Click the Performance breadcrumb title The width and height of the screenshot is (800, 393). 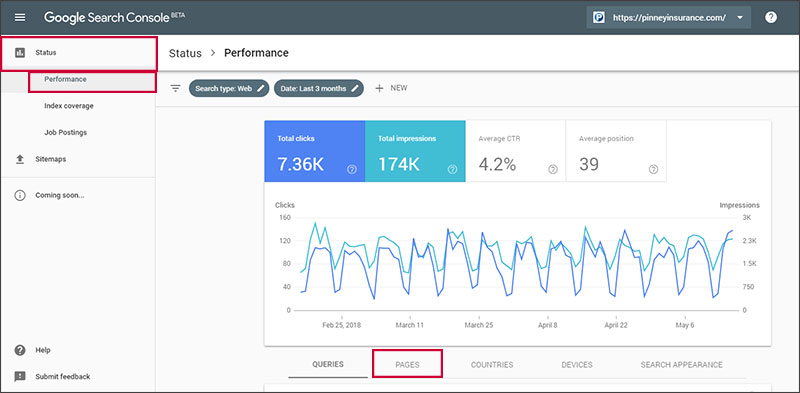[256, 53]
